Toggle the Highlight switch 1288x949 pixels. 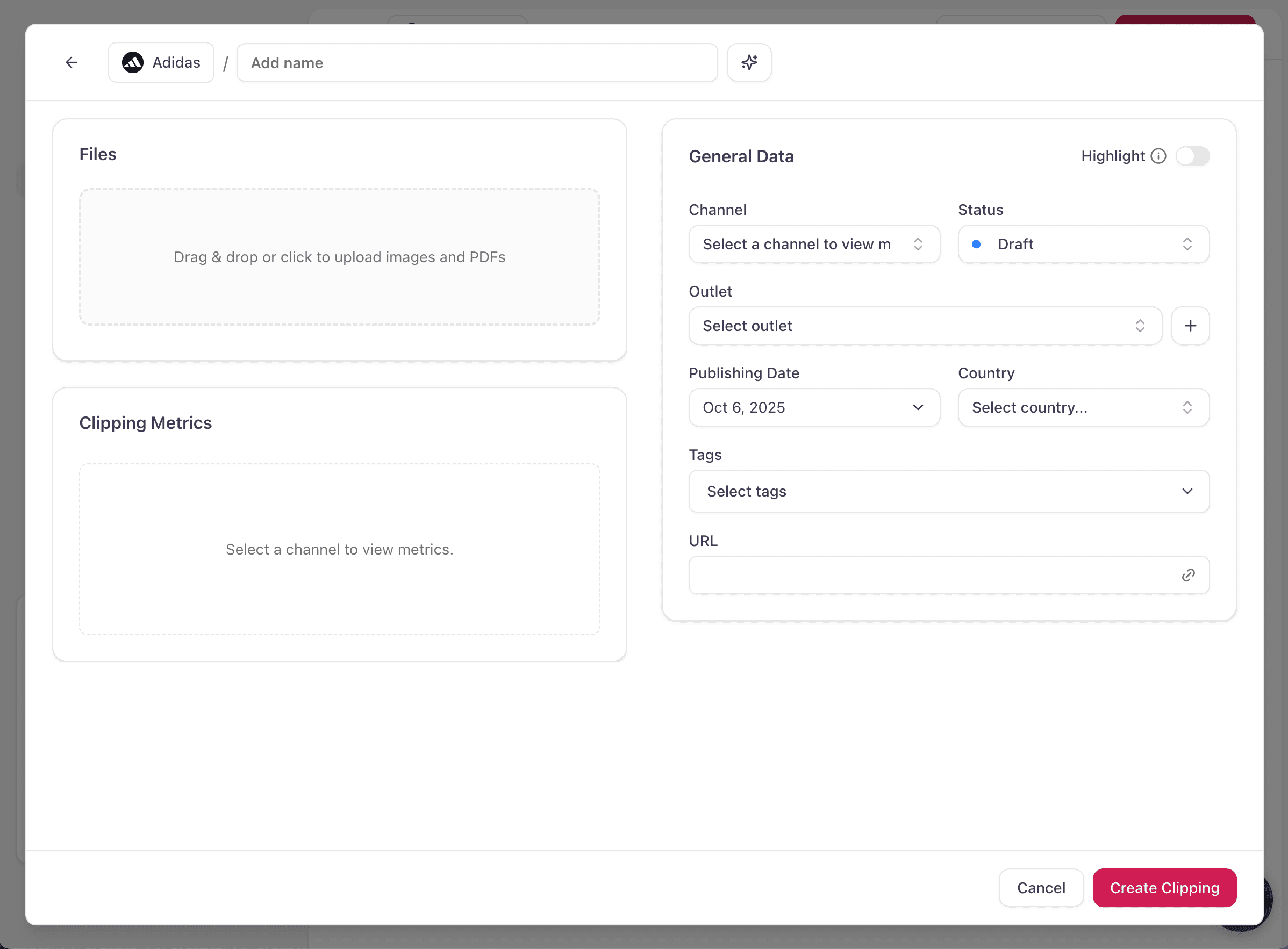1192,156
